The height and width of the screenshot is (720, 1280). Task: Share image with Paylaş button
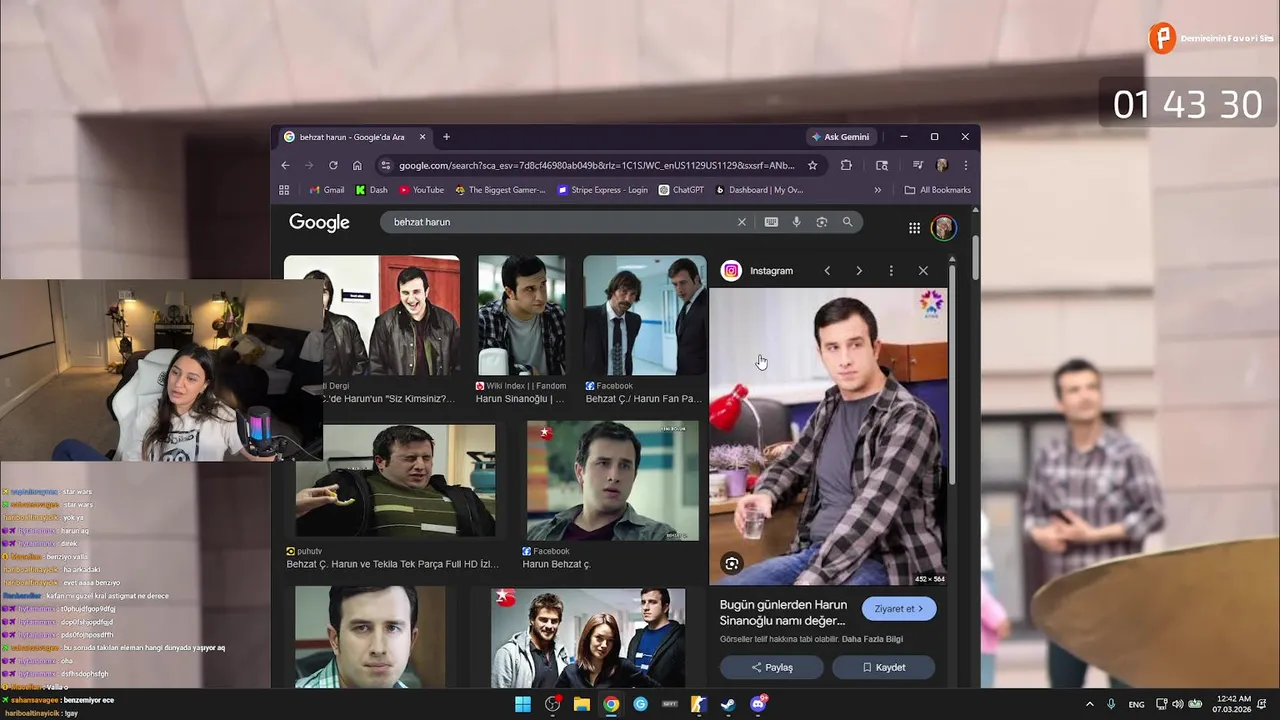[772, 667]
